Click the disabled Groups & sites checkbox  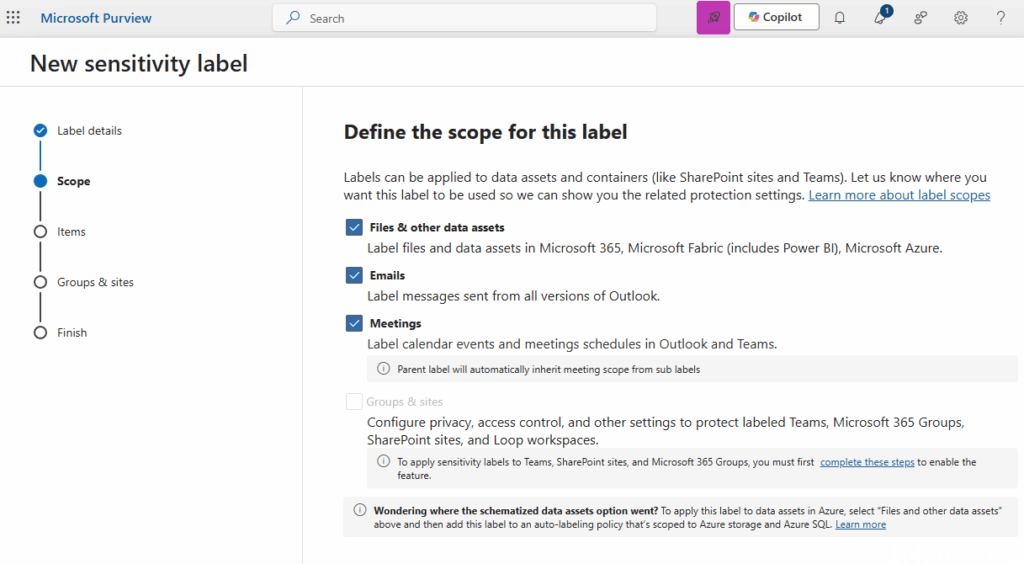354,402
